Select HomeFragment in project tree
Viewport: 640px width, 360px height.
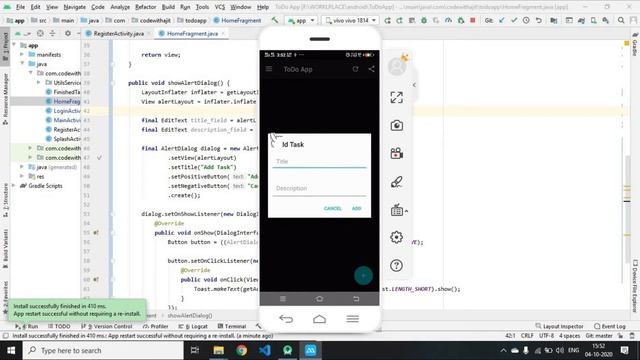click(x=63, y=101)
